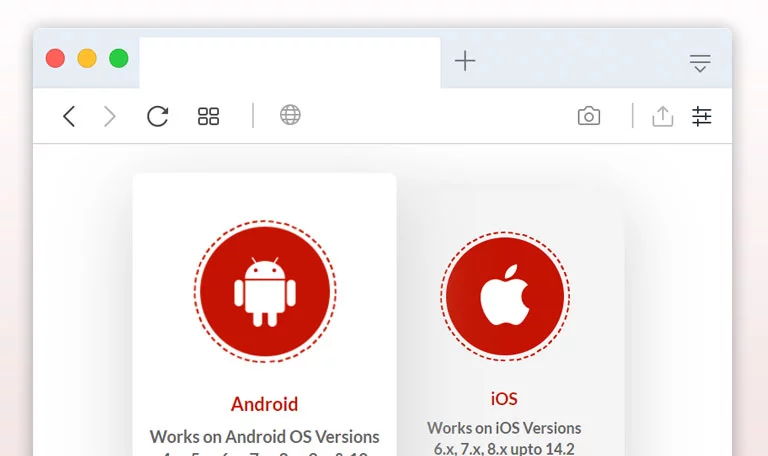768x456 pixels.
Task: Reload the page with refresh icon
Action: (158, 117)
